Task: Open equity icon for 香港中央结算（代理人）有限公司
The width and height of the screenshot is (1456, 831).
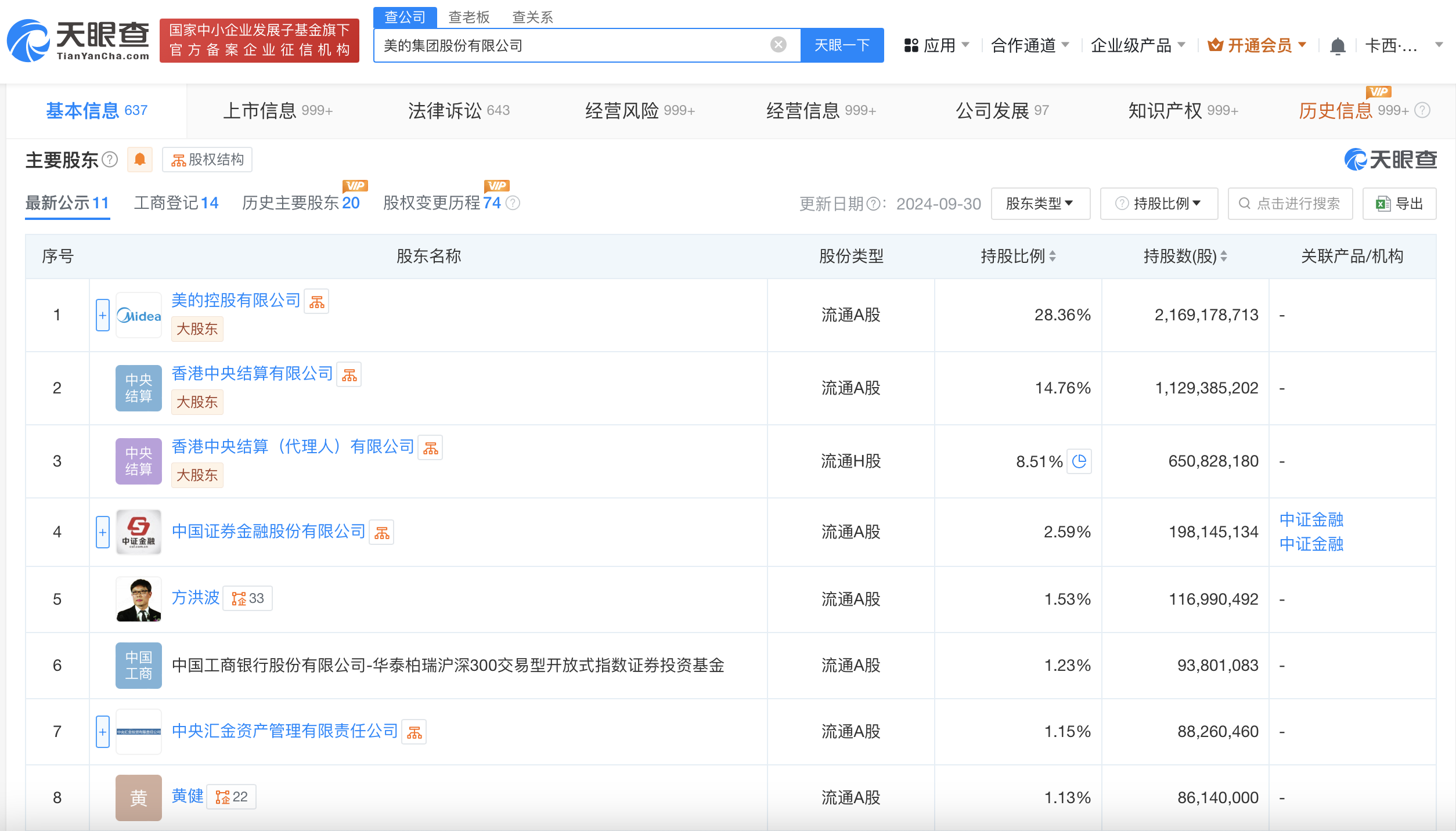Action: 431,447
